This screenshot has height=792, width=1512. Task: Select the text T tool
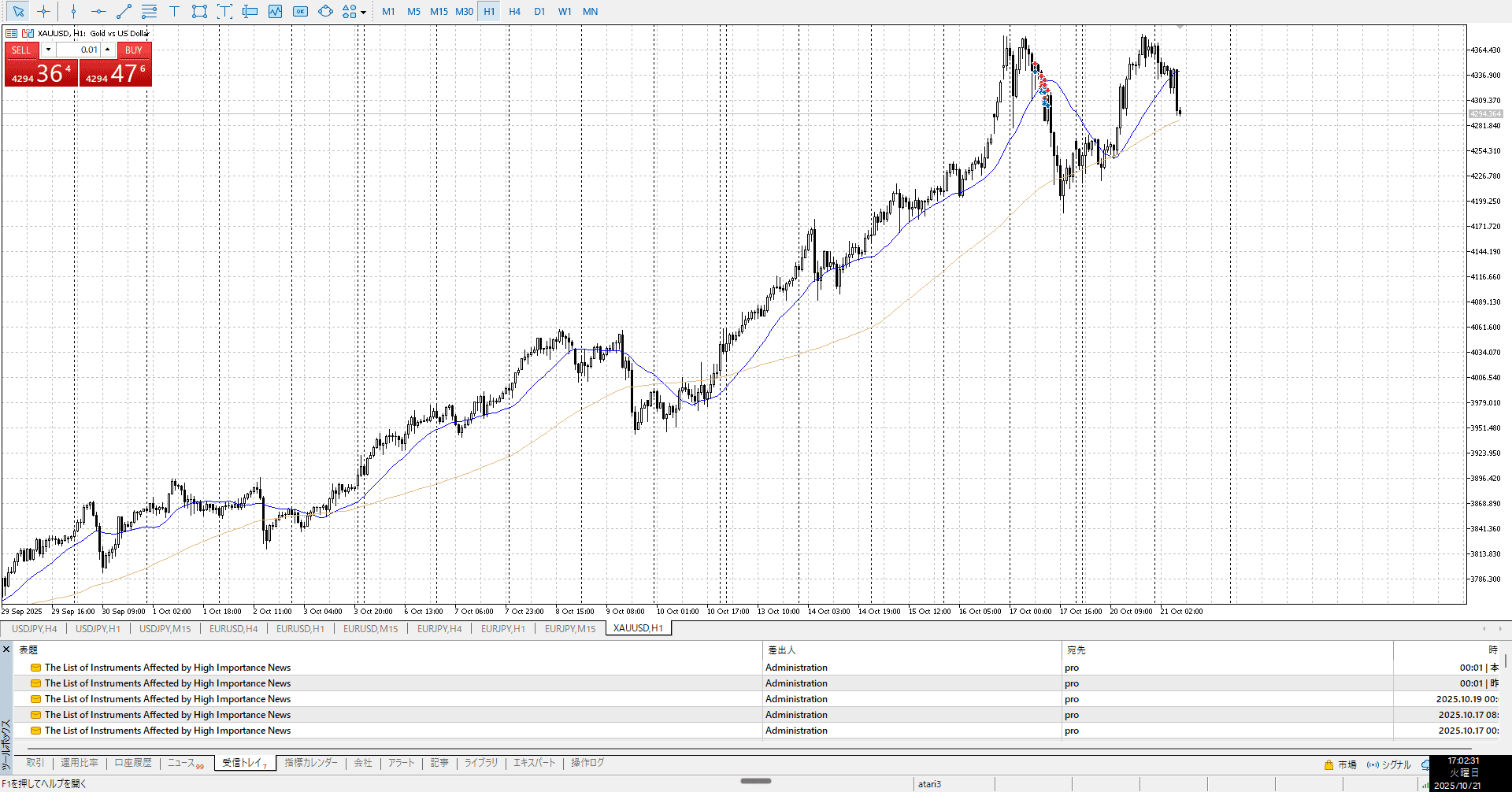pyautogui.click(x=174, y=12)
